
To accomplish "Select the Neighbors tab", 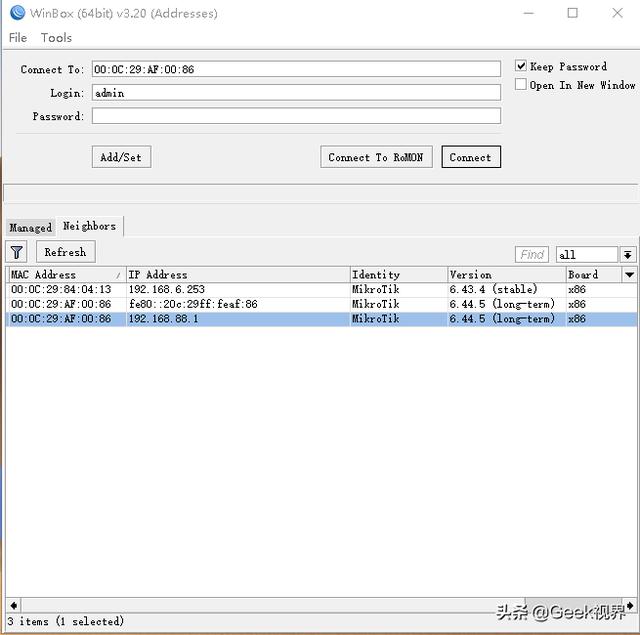I will [89, 226].
